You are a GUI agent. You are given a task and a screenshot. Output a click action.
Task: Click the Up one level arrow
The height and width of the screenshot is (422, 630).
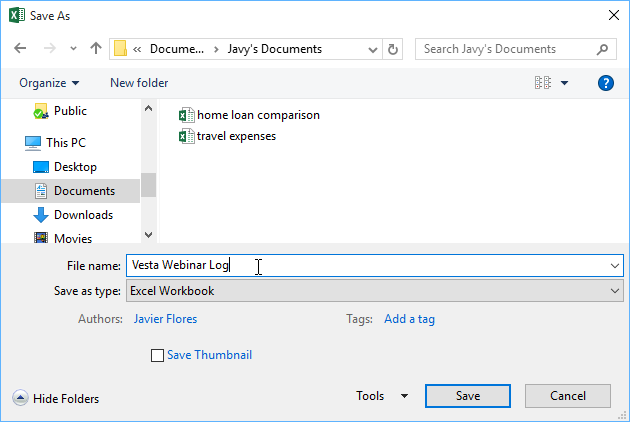pyautogui.click(x=96, y=49)
